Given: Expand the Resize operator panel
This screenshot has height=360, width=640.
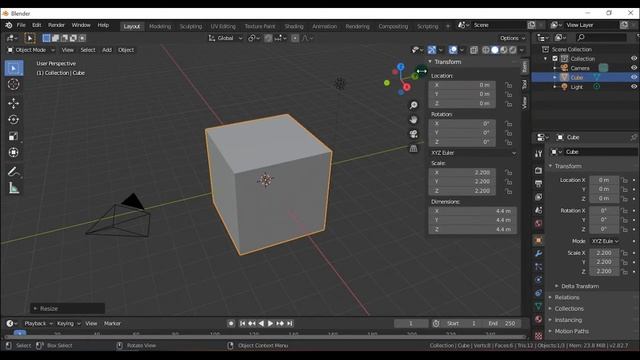Looking at the screenshot, I should click(x=67, y=309).
